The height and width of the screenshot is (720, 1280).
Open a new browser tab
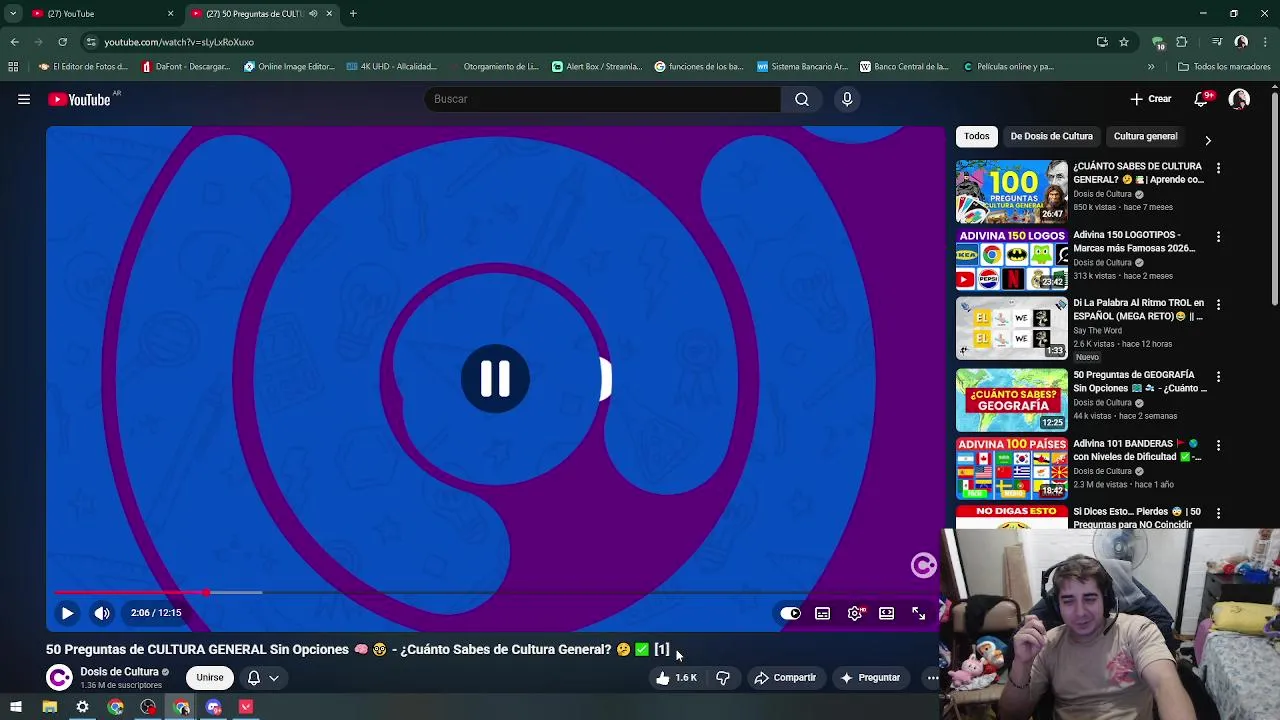pos(353,14)
